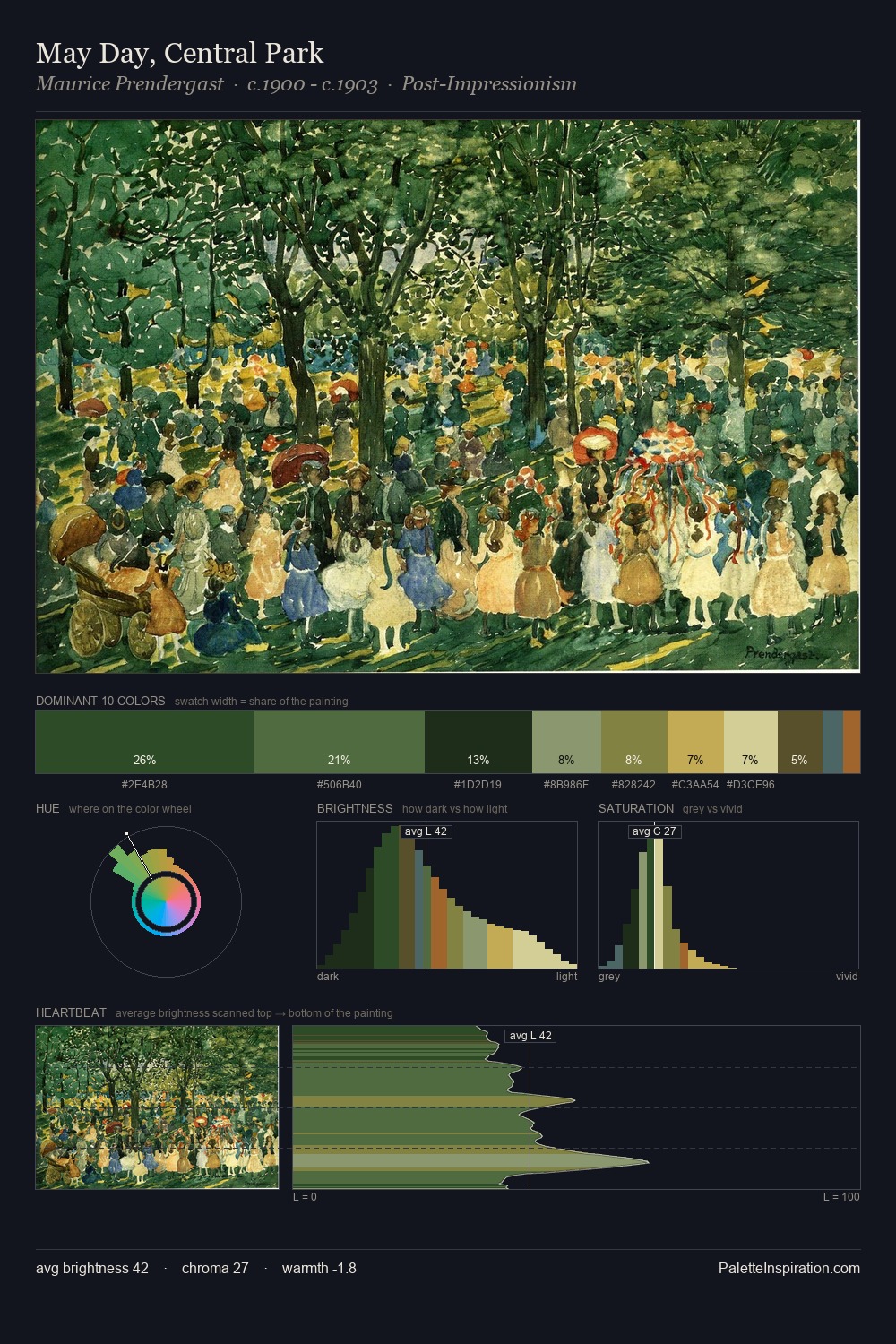The height and width of the screenshot is (1344, 896).
Task: Select the 26% dark green swatch
Action: pyautogui.click(x=145, y=742)
